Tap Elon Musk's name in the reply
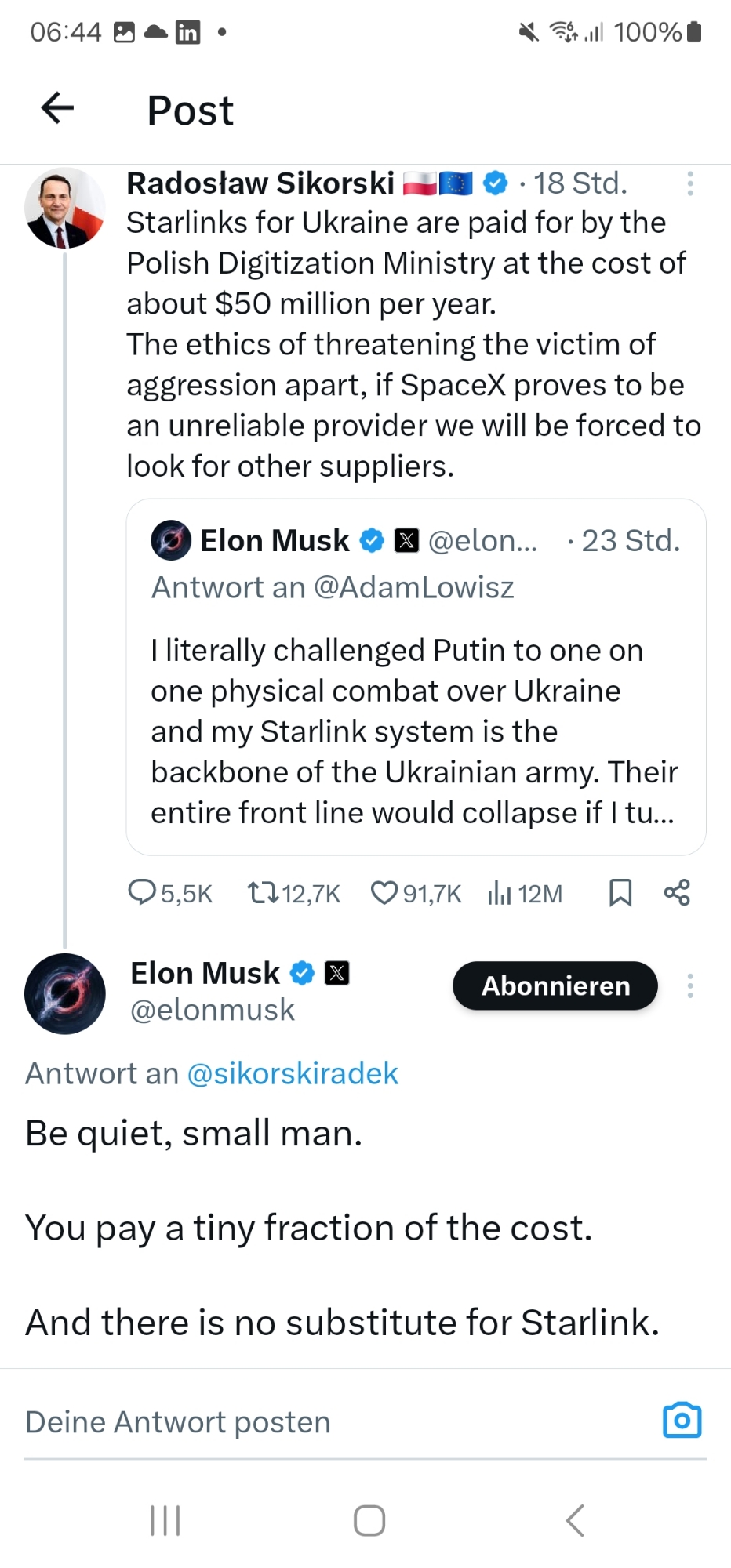This screenshot has width=731, height=1568. click(205, 973)
